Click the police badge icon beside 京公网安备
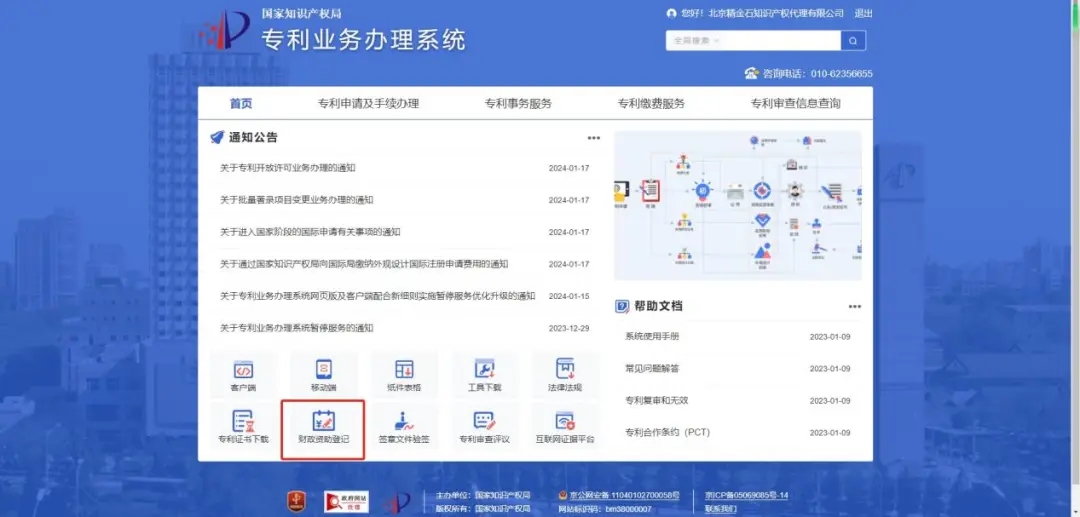The width and height of the screenshot is (1080, 517). (563, 495)
